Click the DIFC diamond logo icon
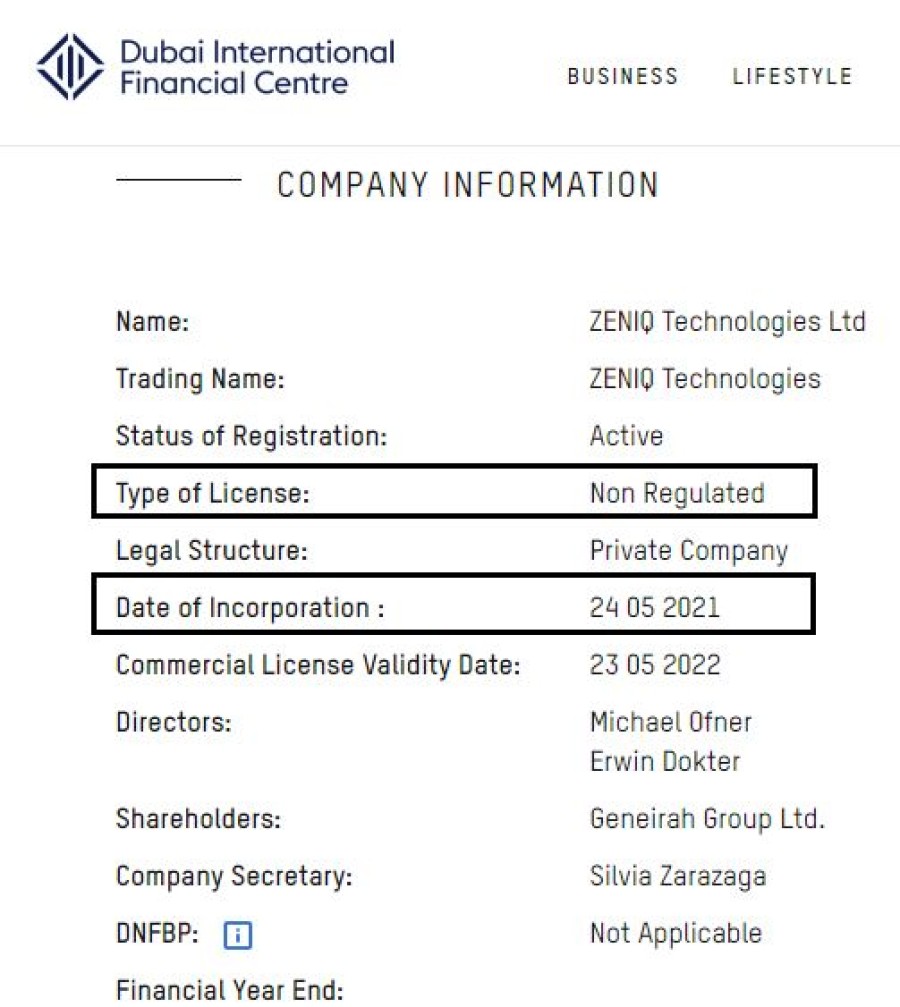900x1007 pixels. 70,67
